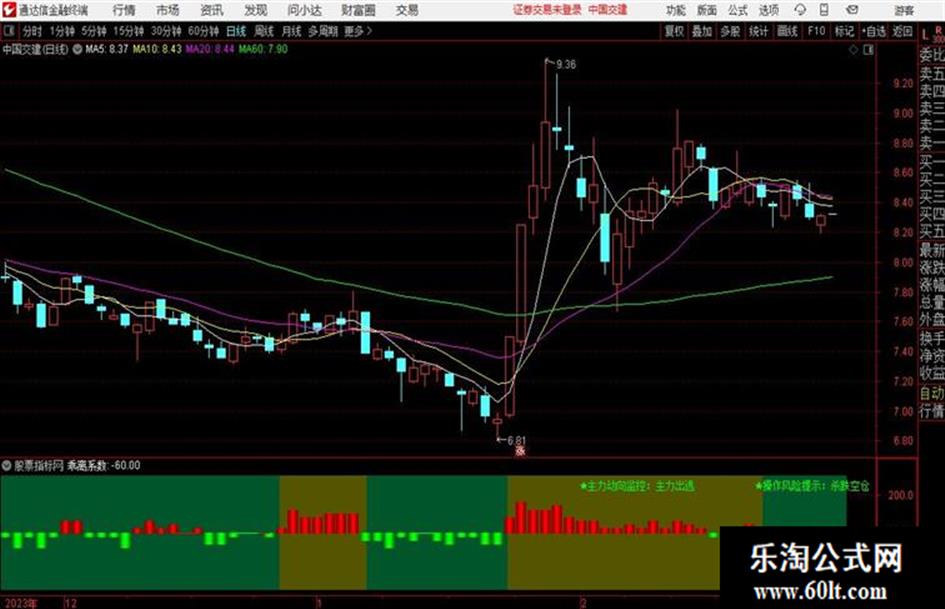Toggle the panel layout icon beside 分时
Screen dimensions: 945x609
[x=8, y=31]
